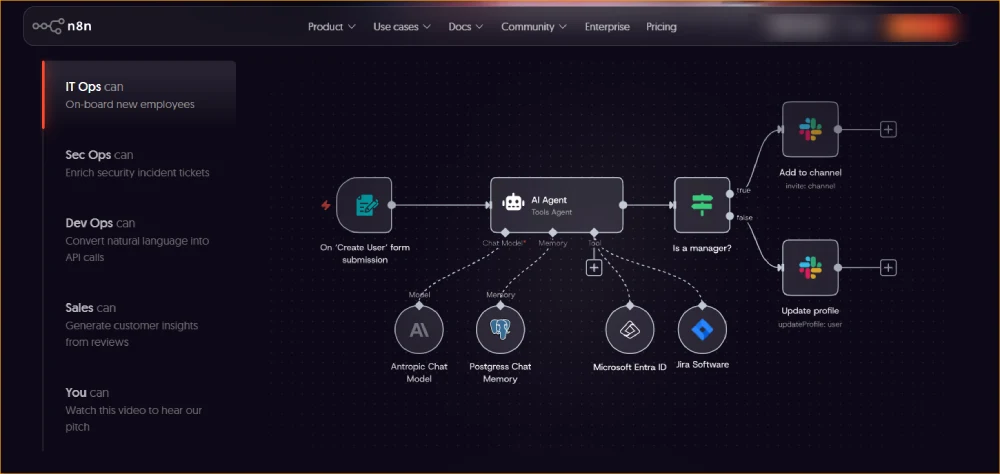Viewport: 1000px width, 474px height.
Task: Click the Tool diamond connector on AI Agent
Action: pos(594,232)
